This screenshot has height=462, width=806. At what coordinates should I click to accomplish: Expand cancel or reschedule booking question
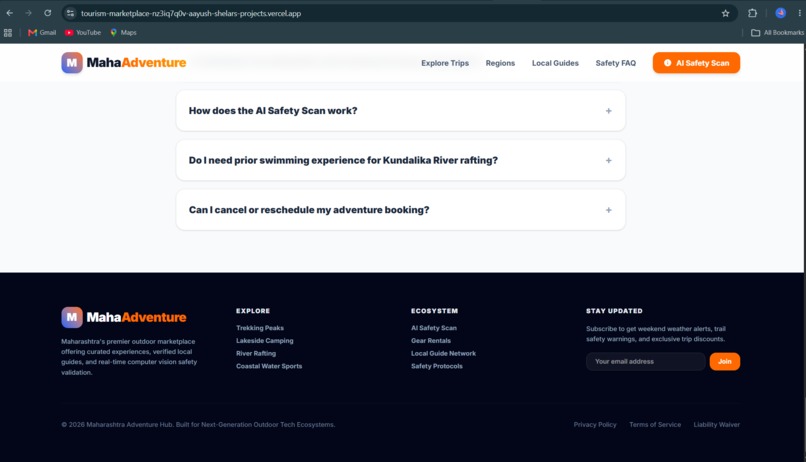pyautogui.click(x=400, y=210)
